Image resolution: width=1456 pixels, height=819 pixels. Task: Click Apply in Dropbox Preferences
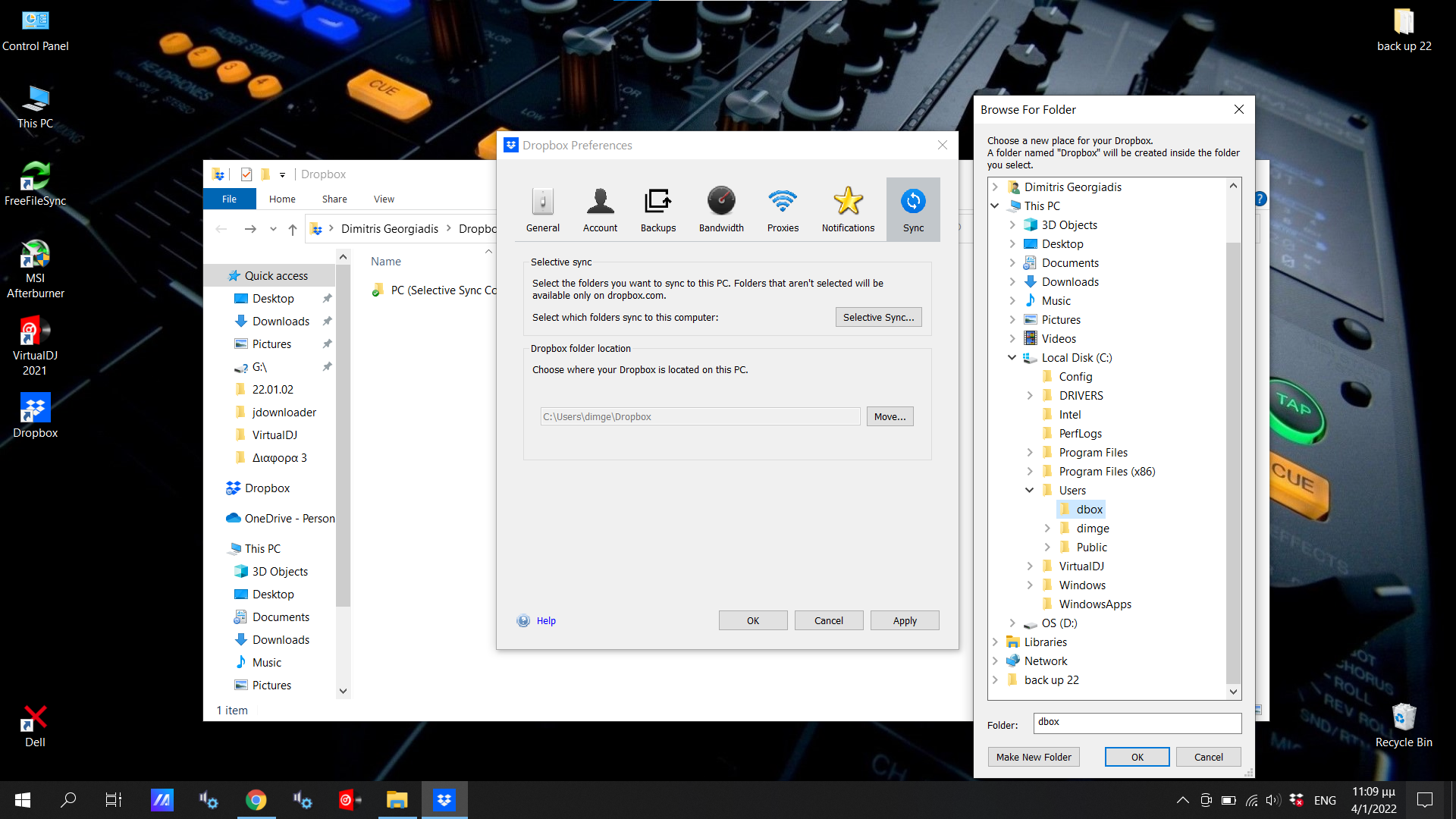pyautogui.click(x=905, y=620)
